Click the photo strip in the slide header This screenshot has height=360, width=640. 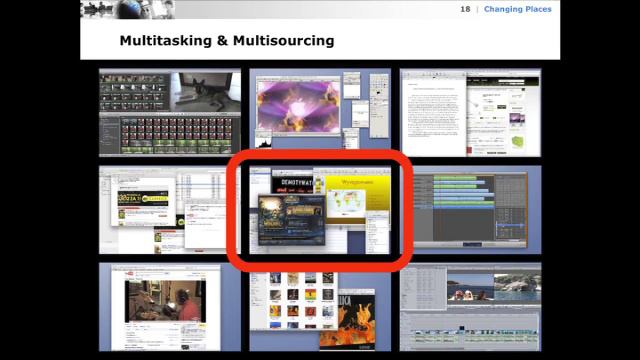click(128, 9)
